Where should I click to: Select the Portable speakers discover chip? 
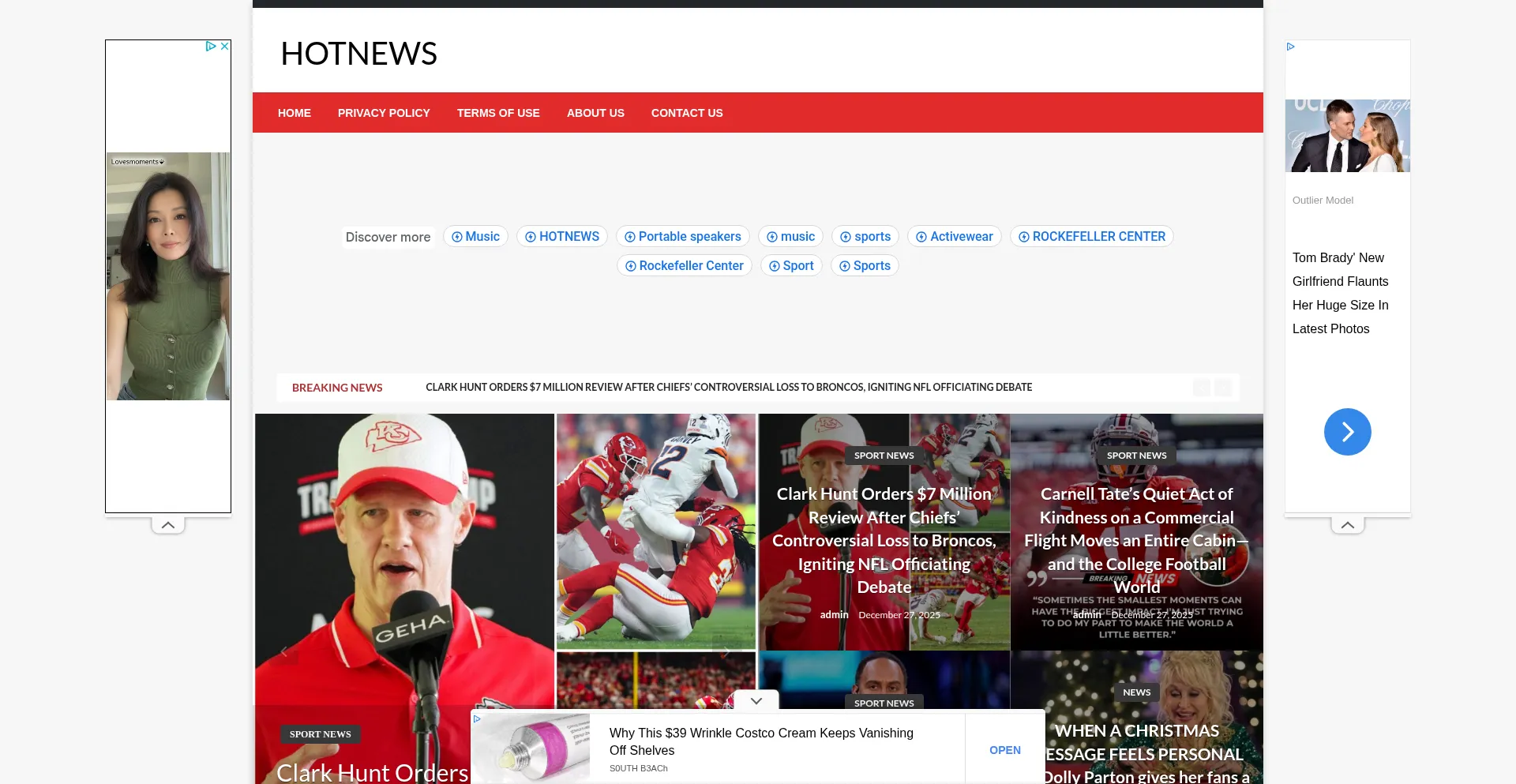pos(682,237)
